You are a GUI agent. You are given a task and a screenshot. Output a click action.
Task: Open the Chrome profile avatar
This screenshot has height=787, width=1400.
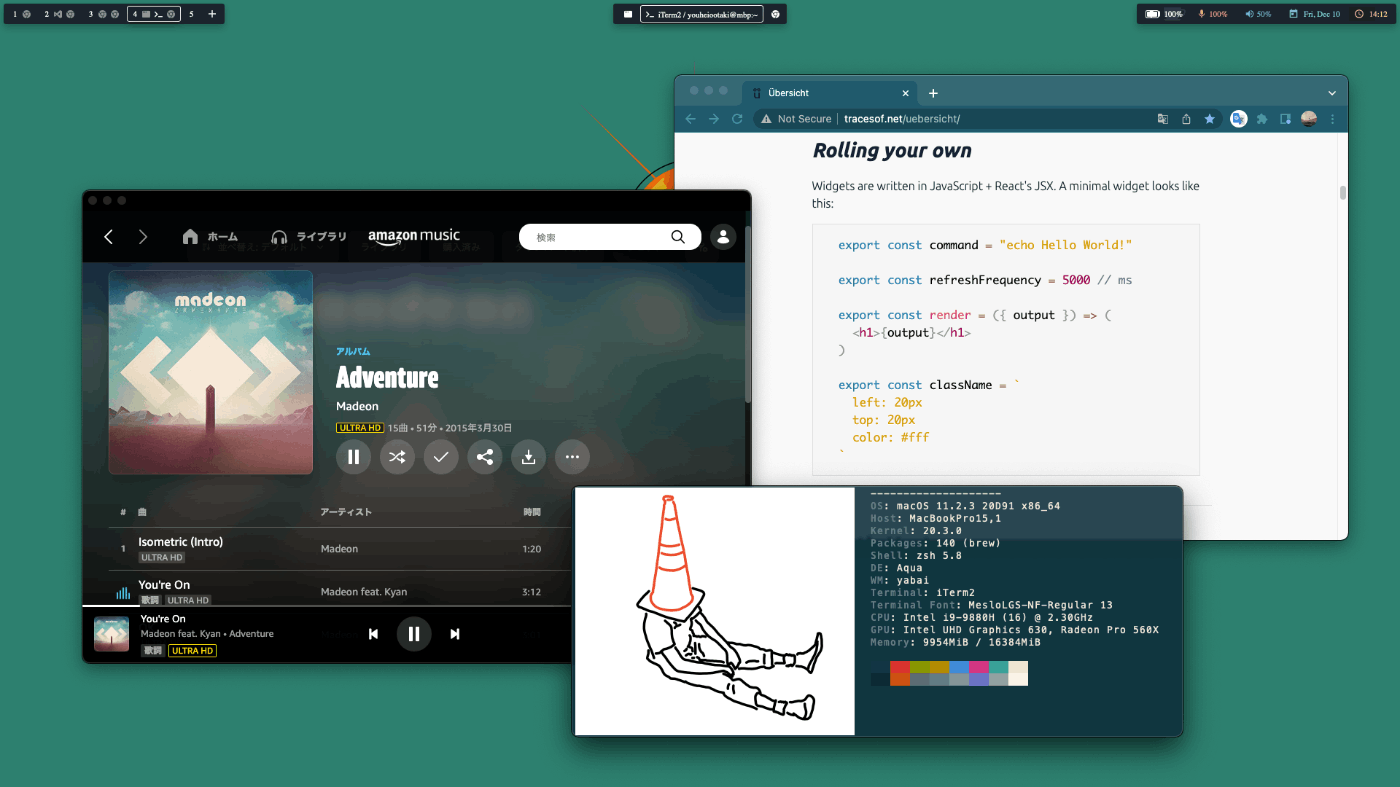(1309, 119)
